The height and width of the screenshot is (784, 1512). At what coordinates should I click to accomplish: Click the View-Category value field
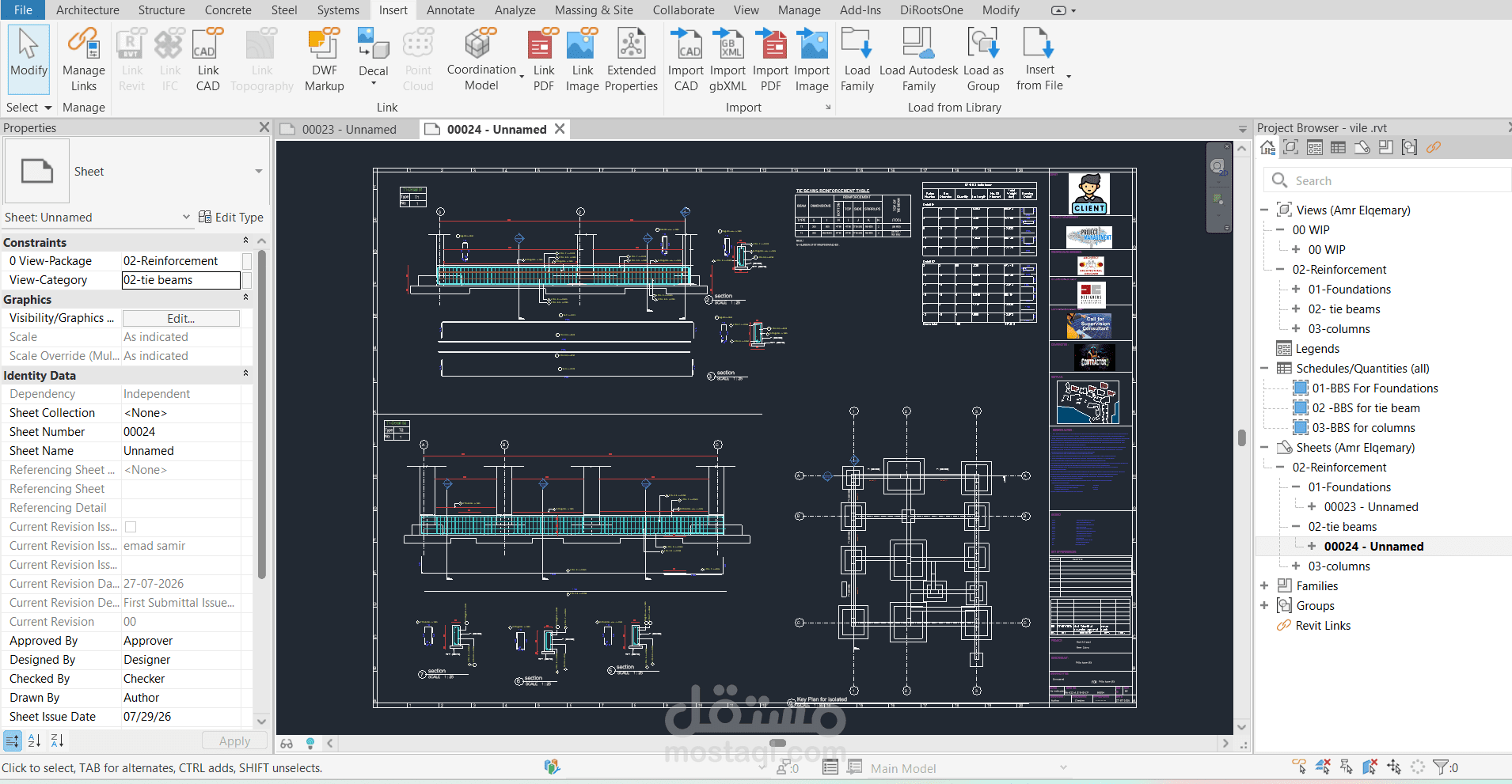pyautogui.click(x=180, y=280)
